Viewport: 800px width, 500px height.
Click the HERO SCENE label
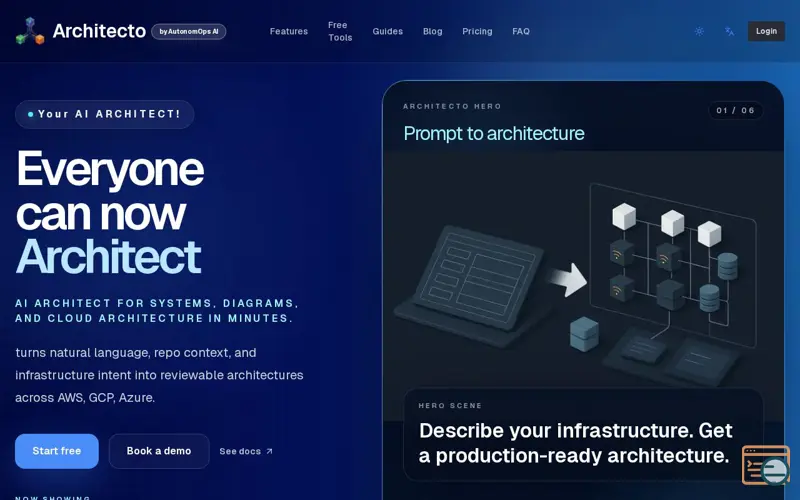450,406
